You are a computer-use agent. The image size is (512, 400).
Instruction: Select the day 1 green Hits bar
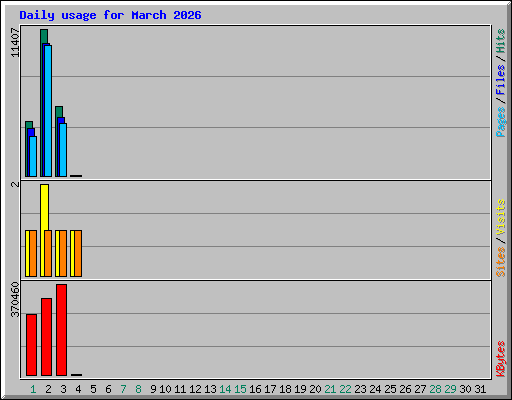pos(29,125)
